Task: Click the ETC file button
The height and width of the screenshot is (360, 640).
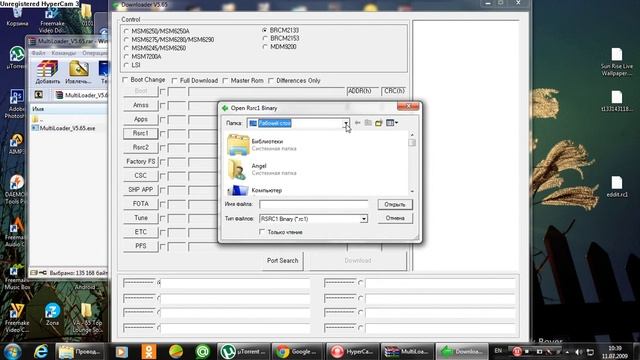Action: [140, 232]
